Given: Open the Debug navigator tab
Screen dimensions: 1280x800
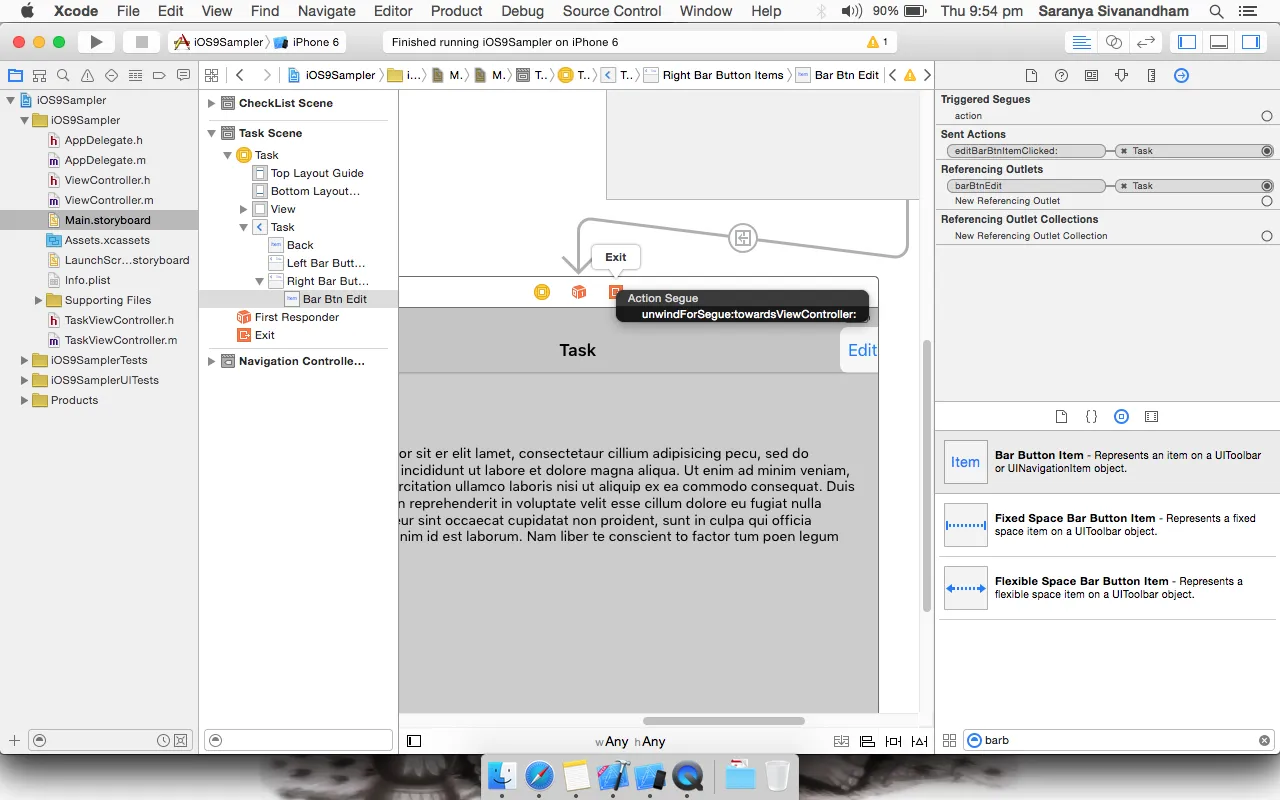Looking at the screenshot, I should pyautogui.click(x=135, y=75).
